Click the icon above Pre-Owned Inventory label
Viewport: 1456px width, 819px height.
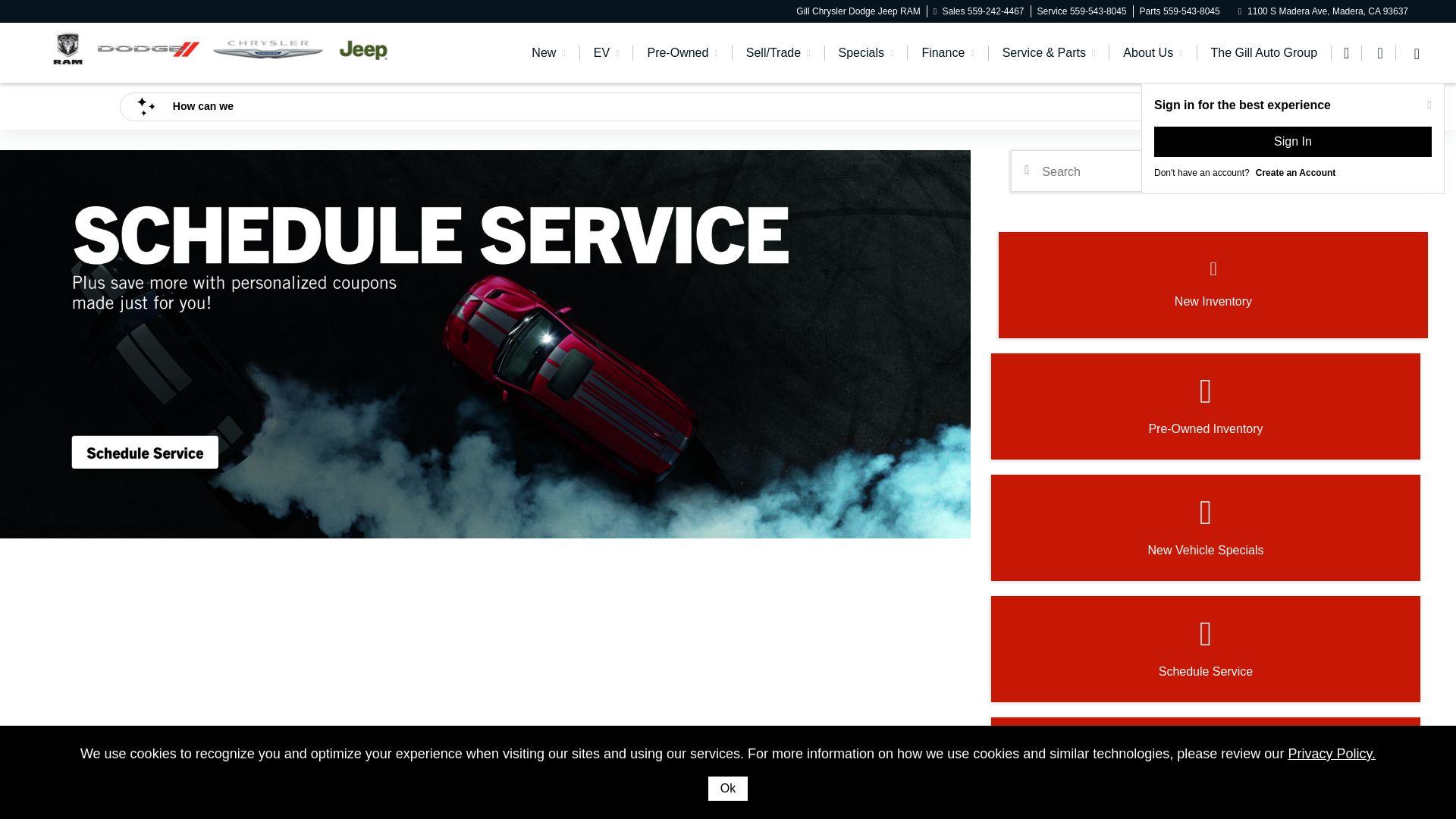(x=1206, y=391)
